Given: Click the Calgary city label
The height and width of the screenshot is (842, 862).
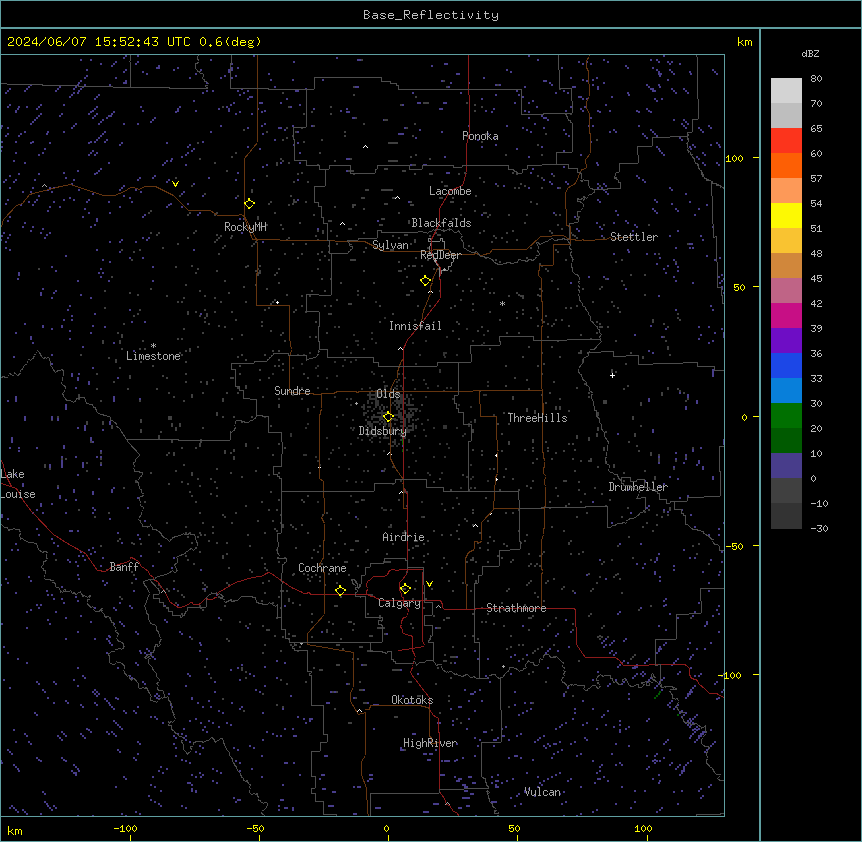Looking at the screenshot, I should [400, 603].
